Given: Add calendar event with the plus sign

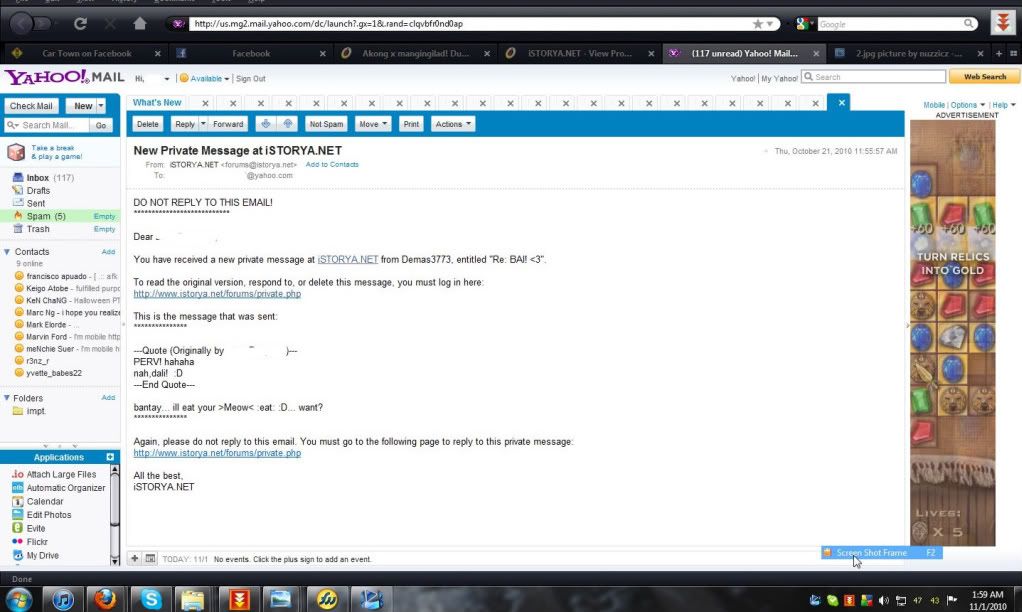Looking at the screenshot, I should click(134, 559).
